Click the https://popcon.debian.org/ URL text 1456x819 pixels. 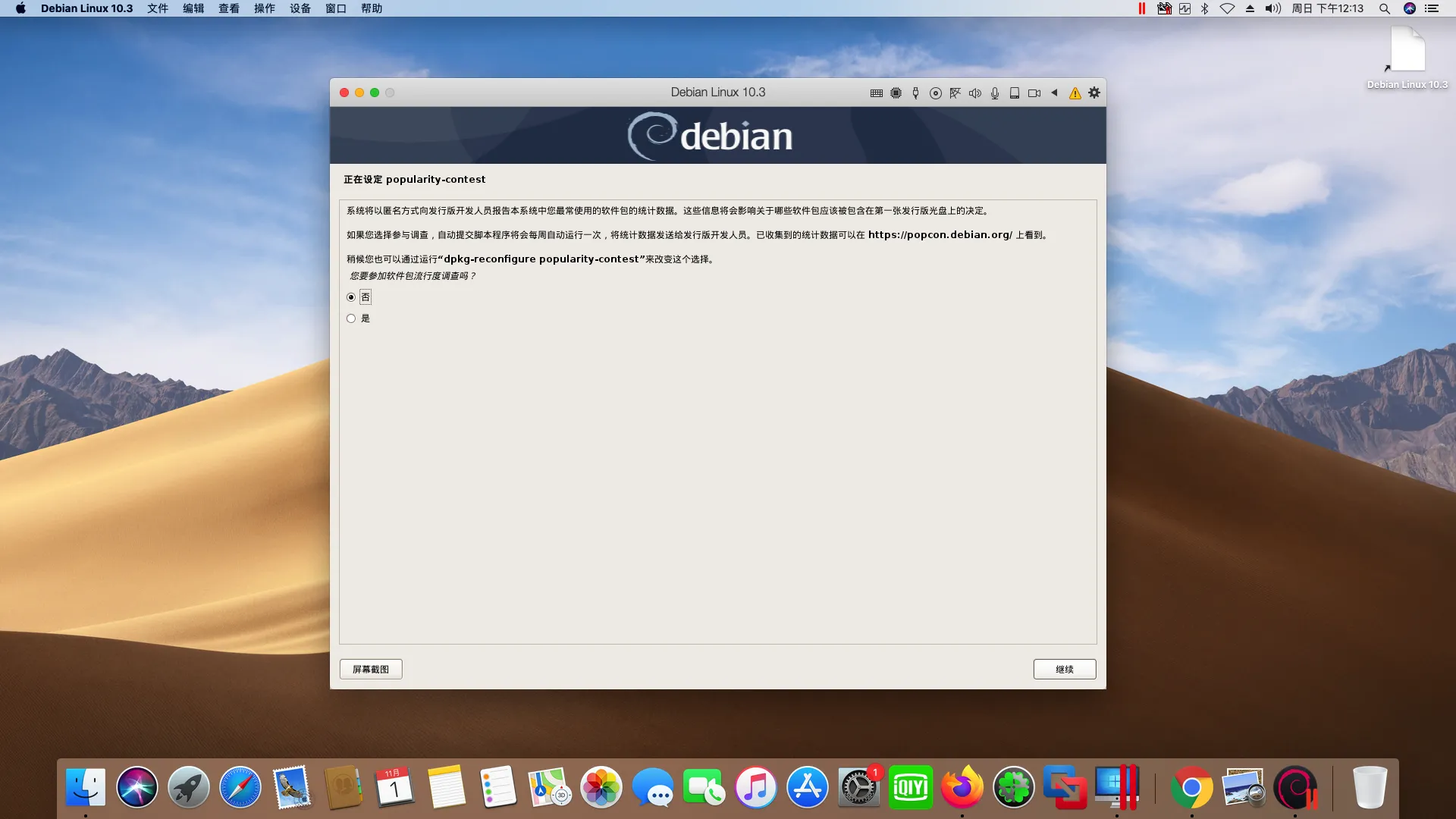(940, 235)
